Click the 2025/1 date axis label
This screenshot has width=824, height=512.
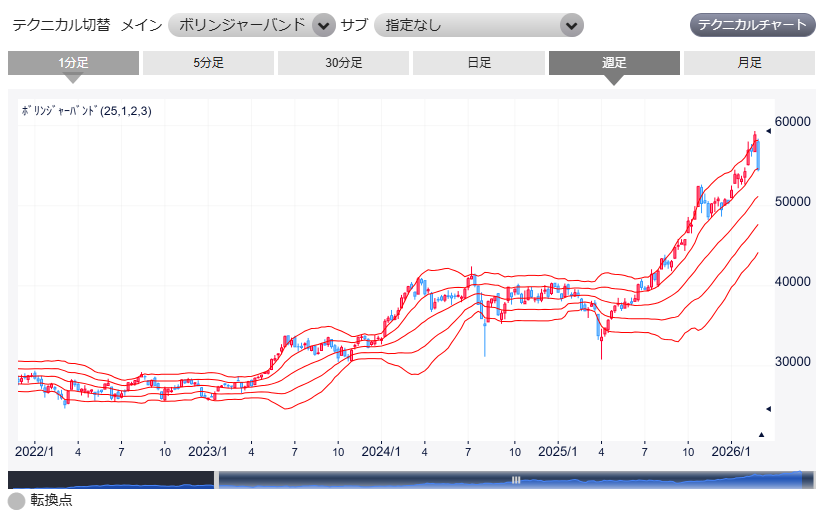[x=558, y=452]
